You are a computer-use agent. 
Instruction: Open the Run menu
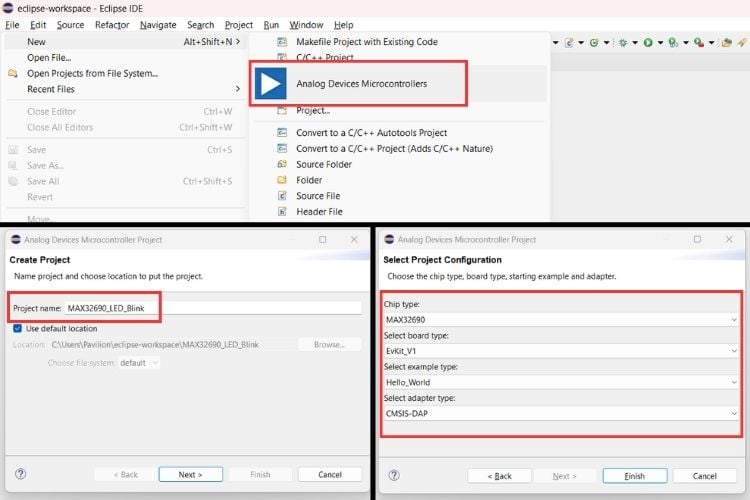[x=271, y=25]
